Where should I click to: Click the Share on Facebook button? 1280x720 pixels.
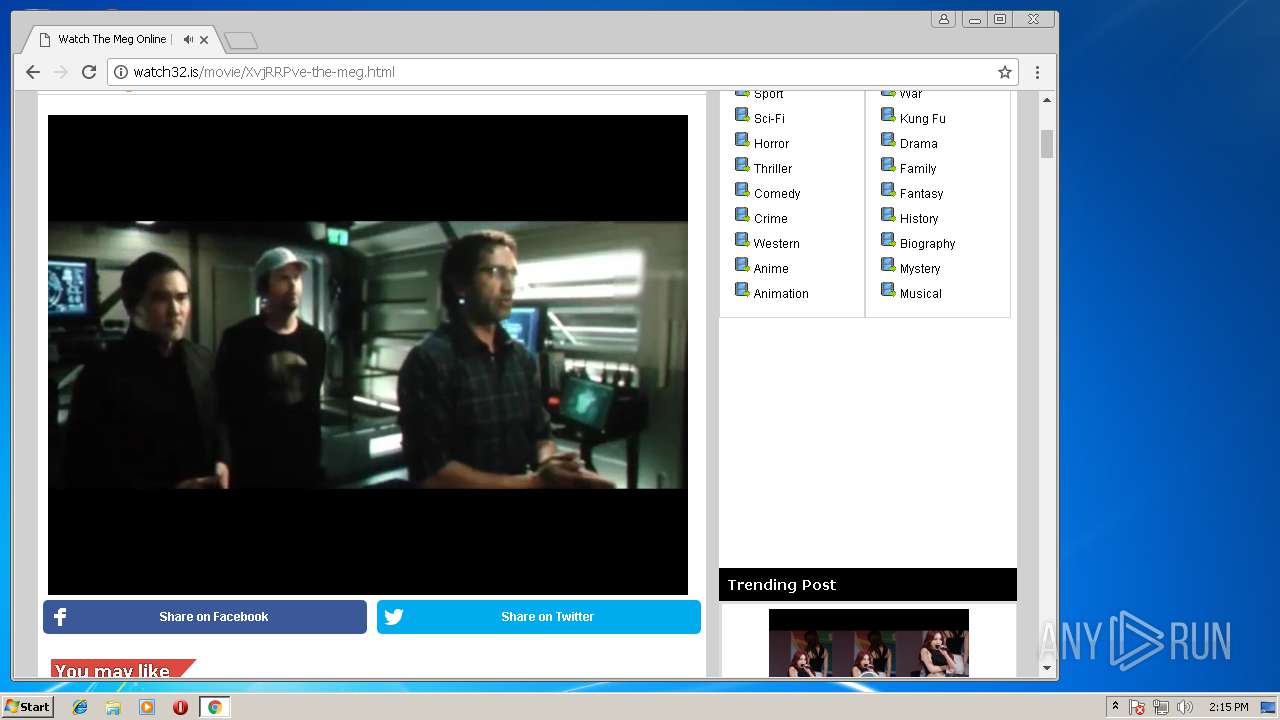pyautogui.click(x=205, y=617)
